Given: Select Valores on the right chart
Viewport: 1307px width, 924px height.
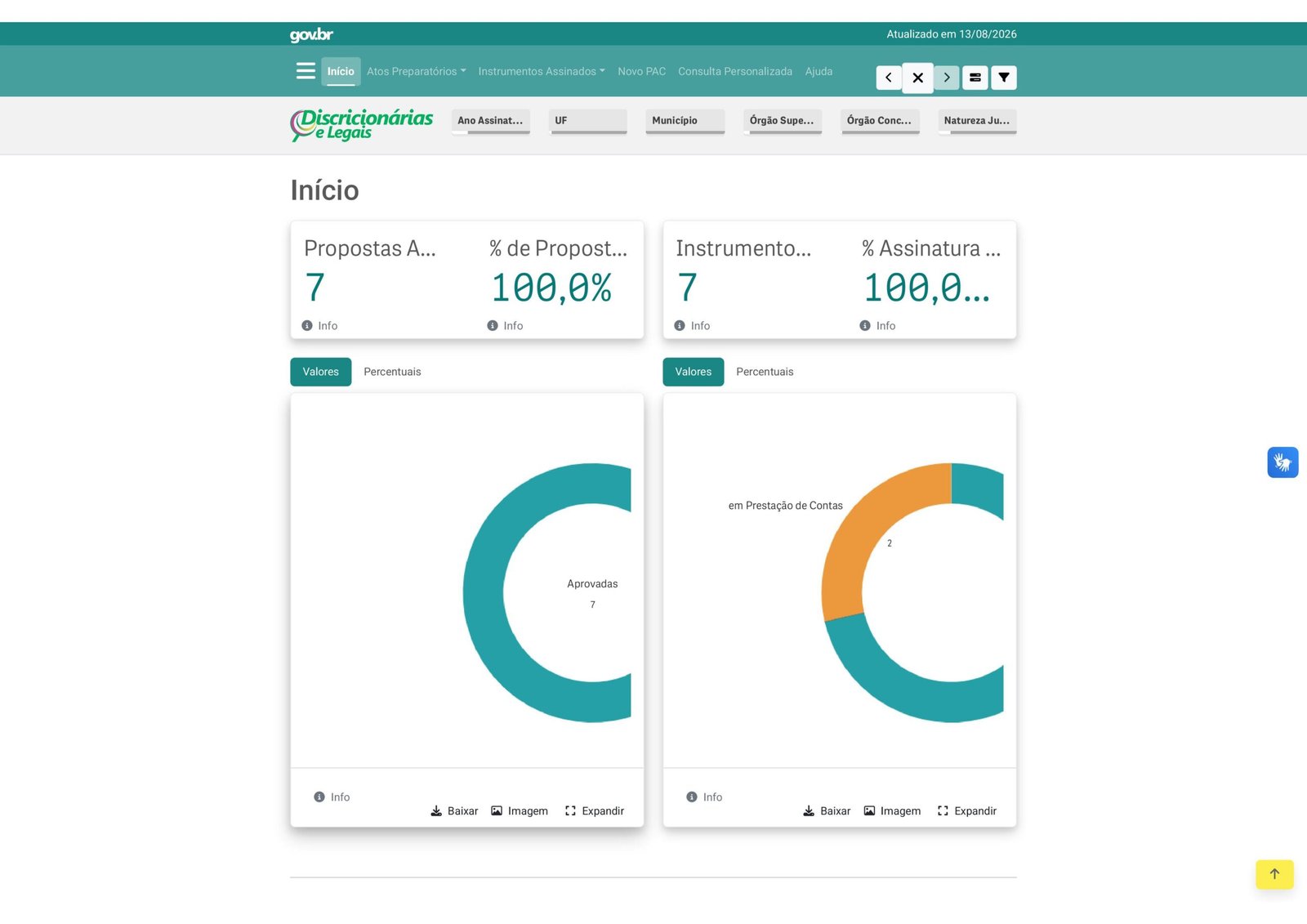Looking at the screenshot, I should pos(694,372).
